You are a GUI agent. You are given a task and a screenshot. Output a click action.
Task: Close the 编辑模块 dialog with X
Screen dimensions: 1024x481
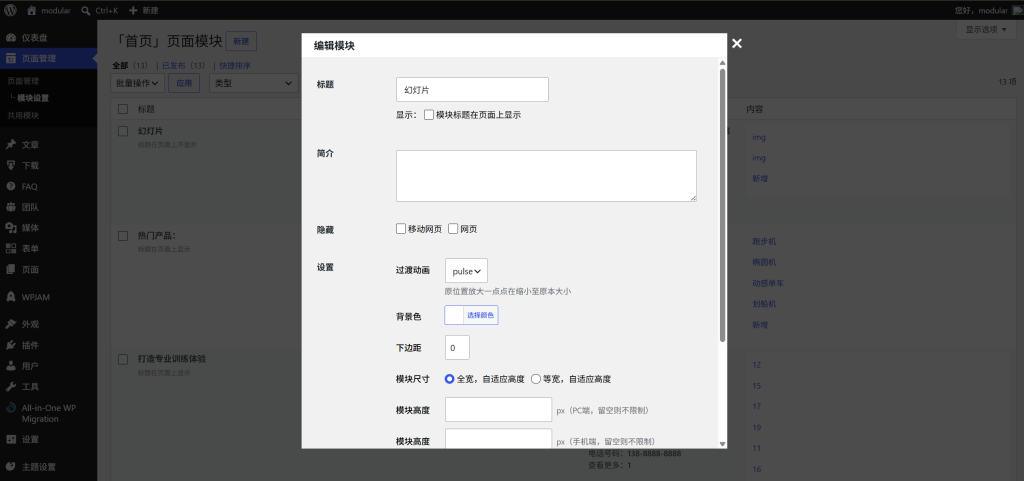[x=737, y=44]
